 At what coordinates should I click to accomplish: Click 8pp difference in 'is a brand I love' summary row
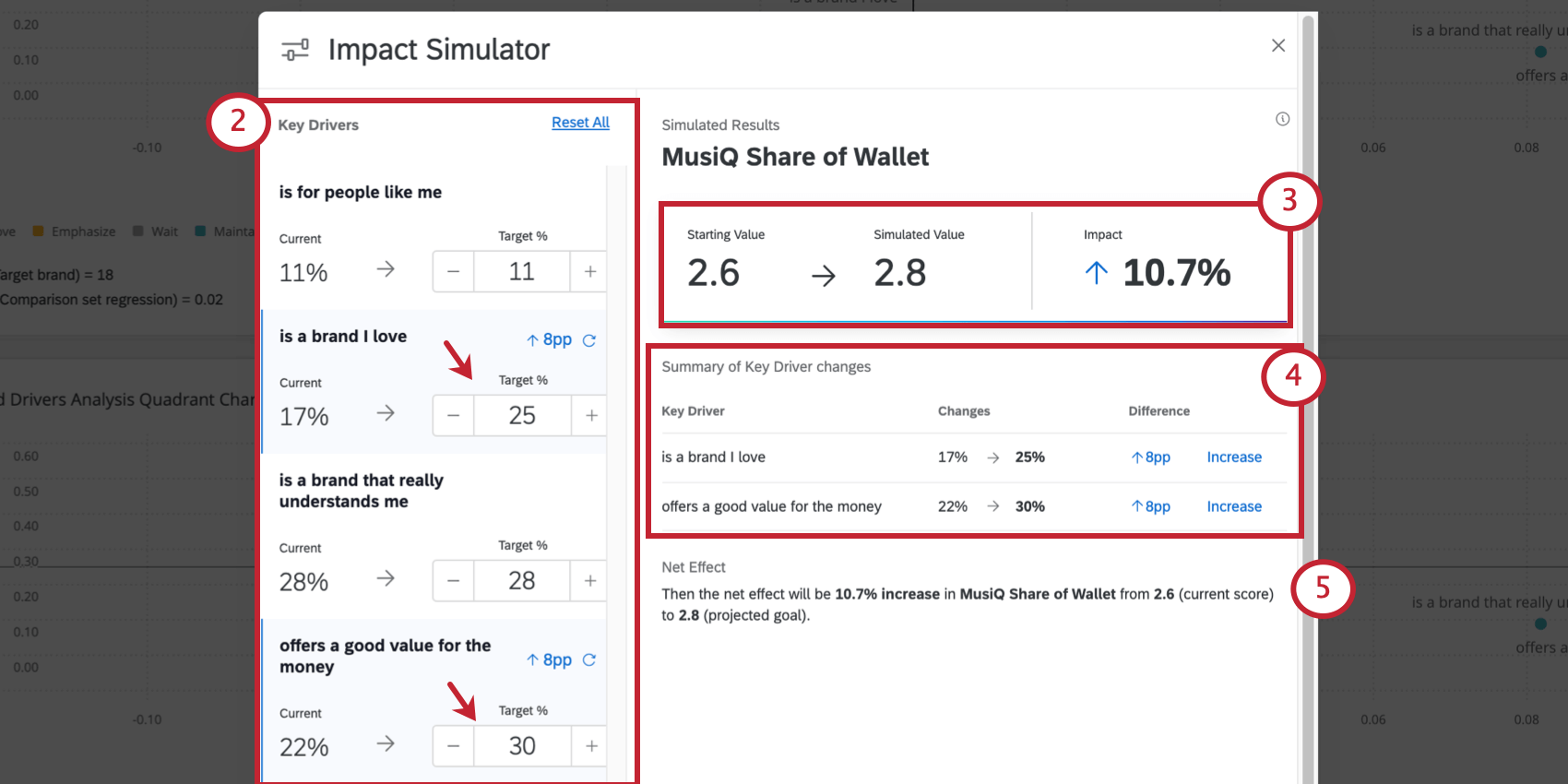point(1151,457)
